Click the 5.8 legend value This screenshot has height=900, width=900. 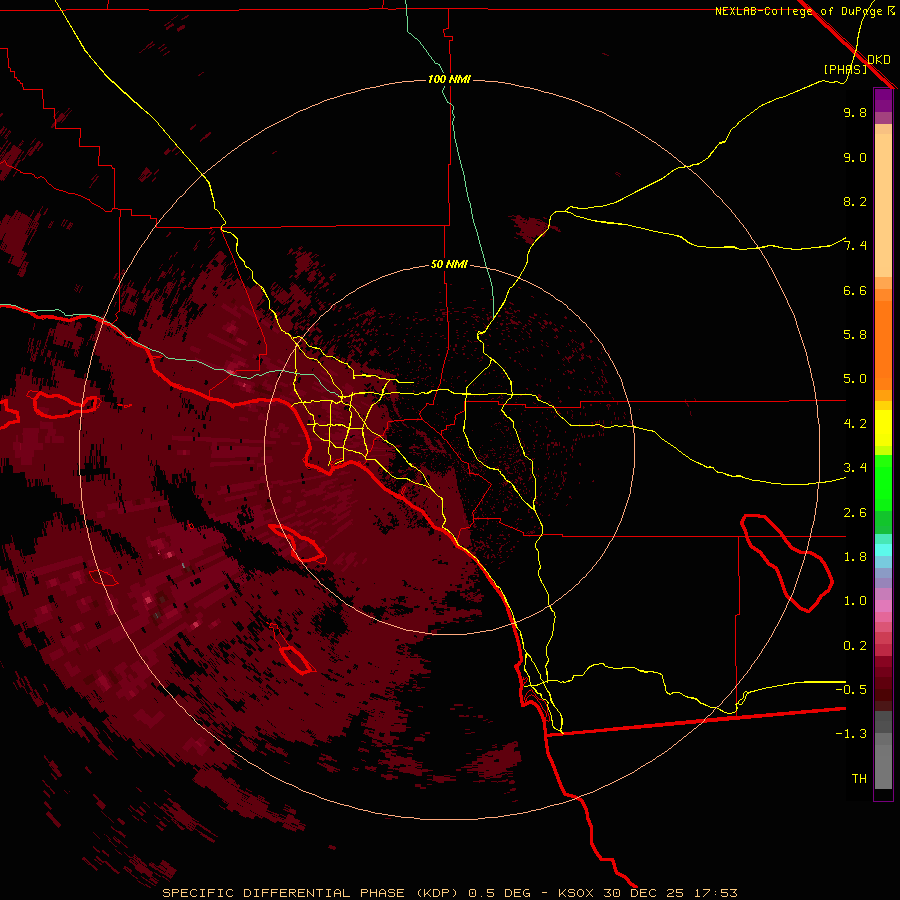click(x=855, y=335)
